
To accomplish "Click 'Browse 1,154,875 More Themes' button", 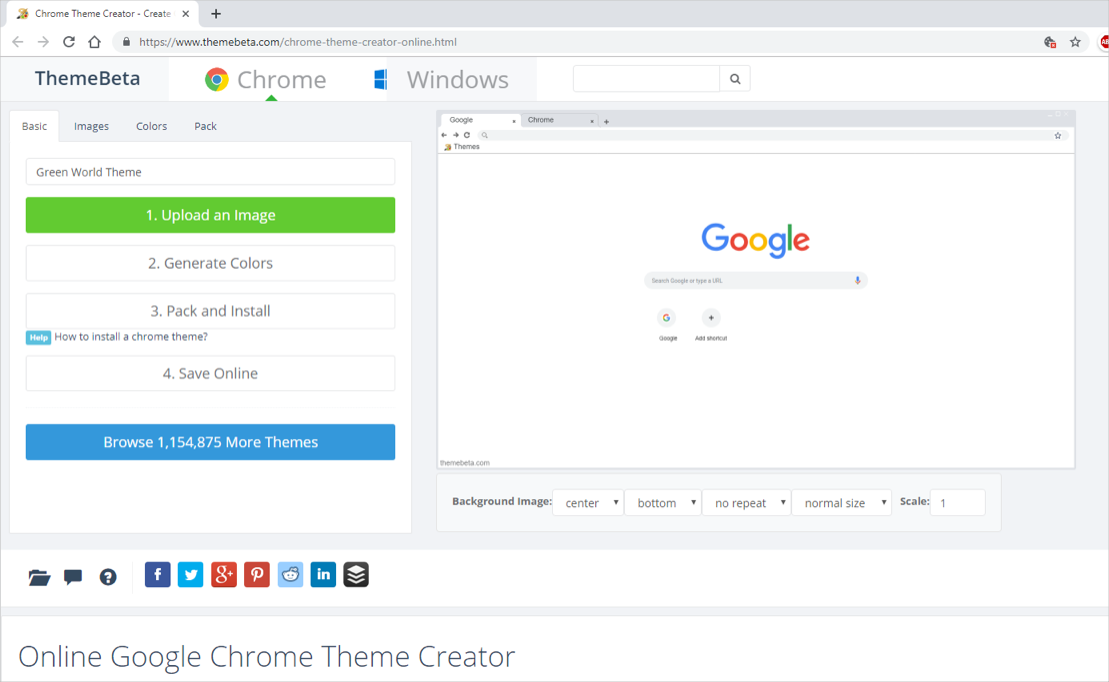I will coord(210,442).
